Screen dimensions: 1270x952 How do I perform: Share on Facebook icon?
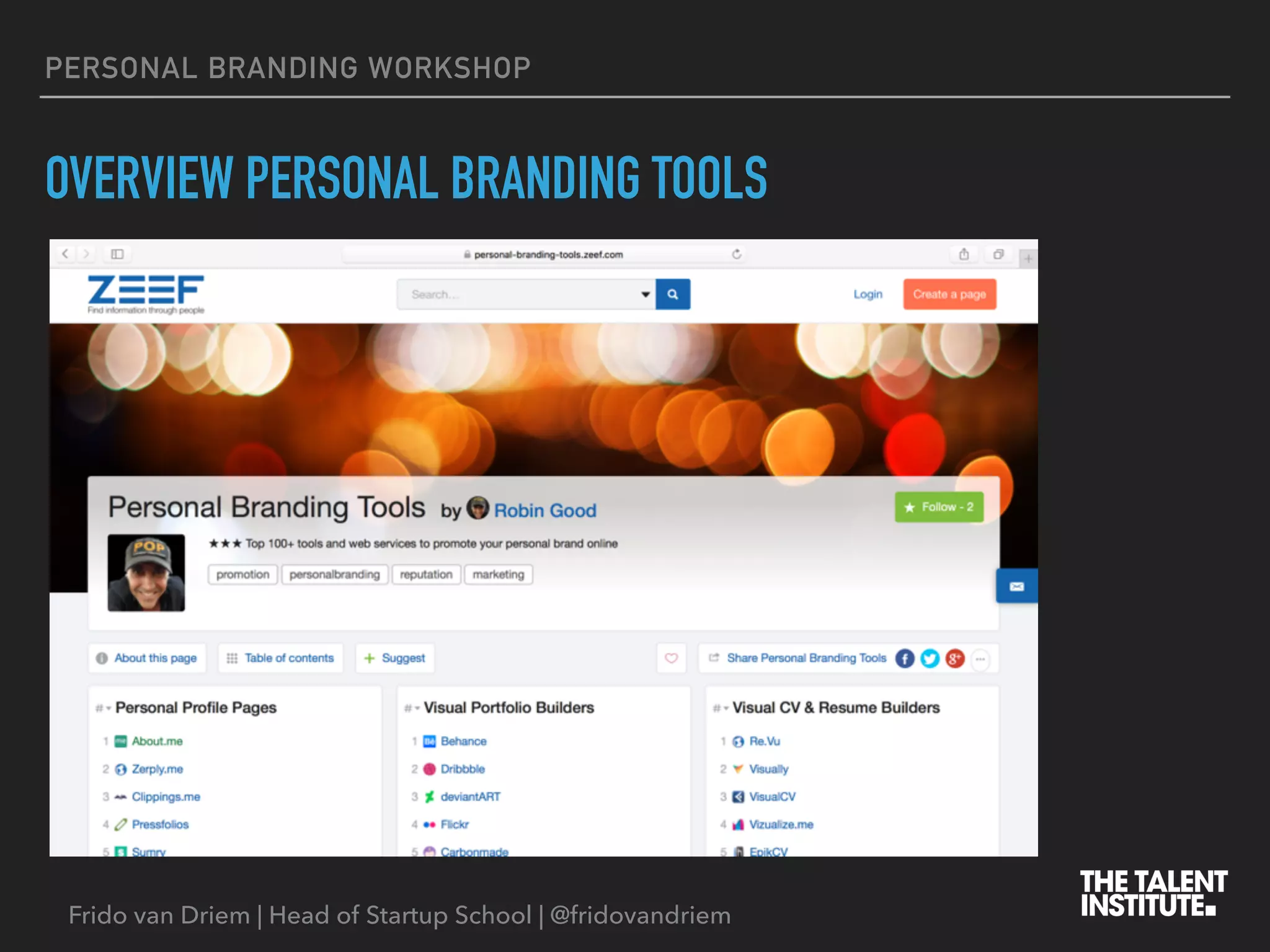point(905,658)
